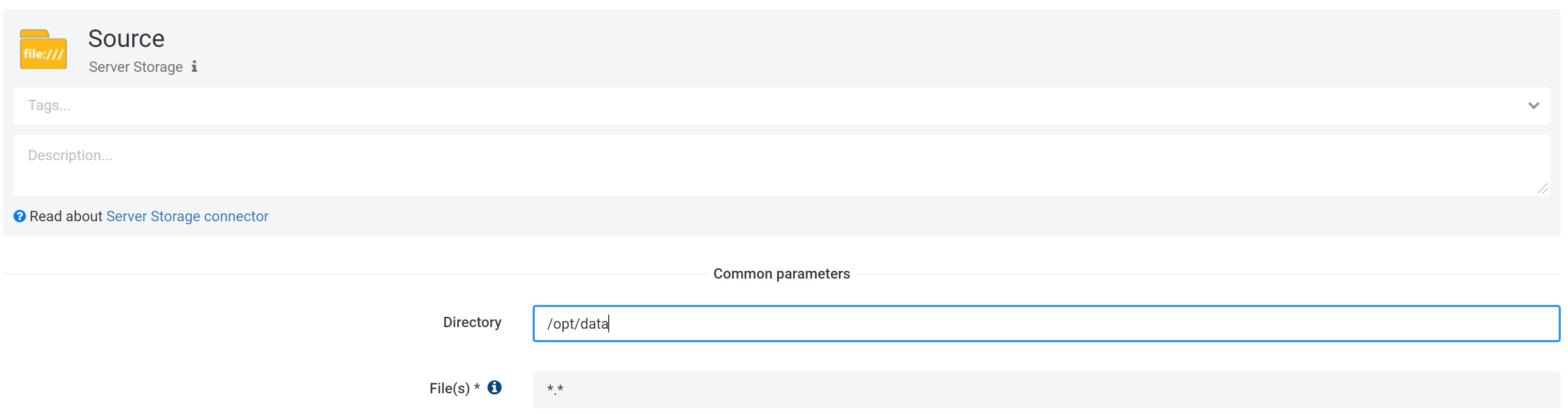
Task: Click the Description resize handle
Action: pos(1544,190)
